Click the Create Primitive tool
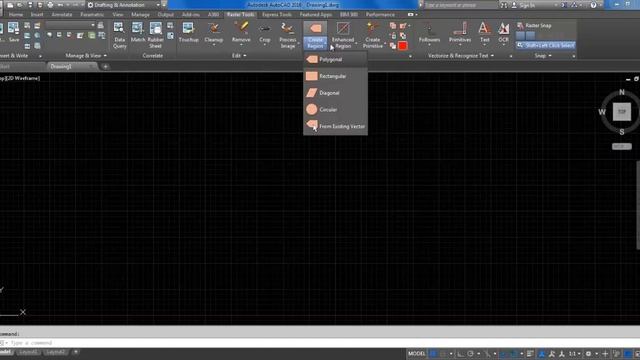This screenshot has height=360, width=640. pyautogui.click(x=373, y=36)
